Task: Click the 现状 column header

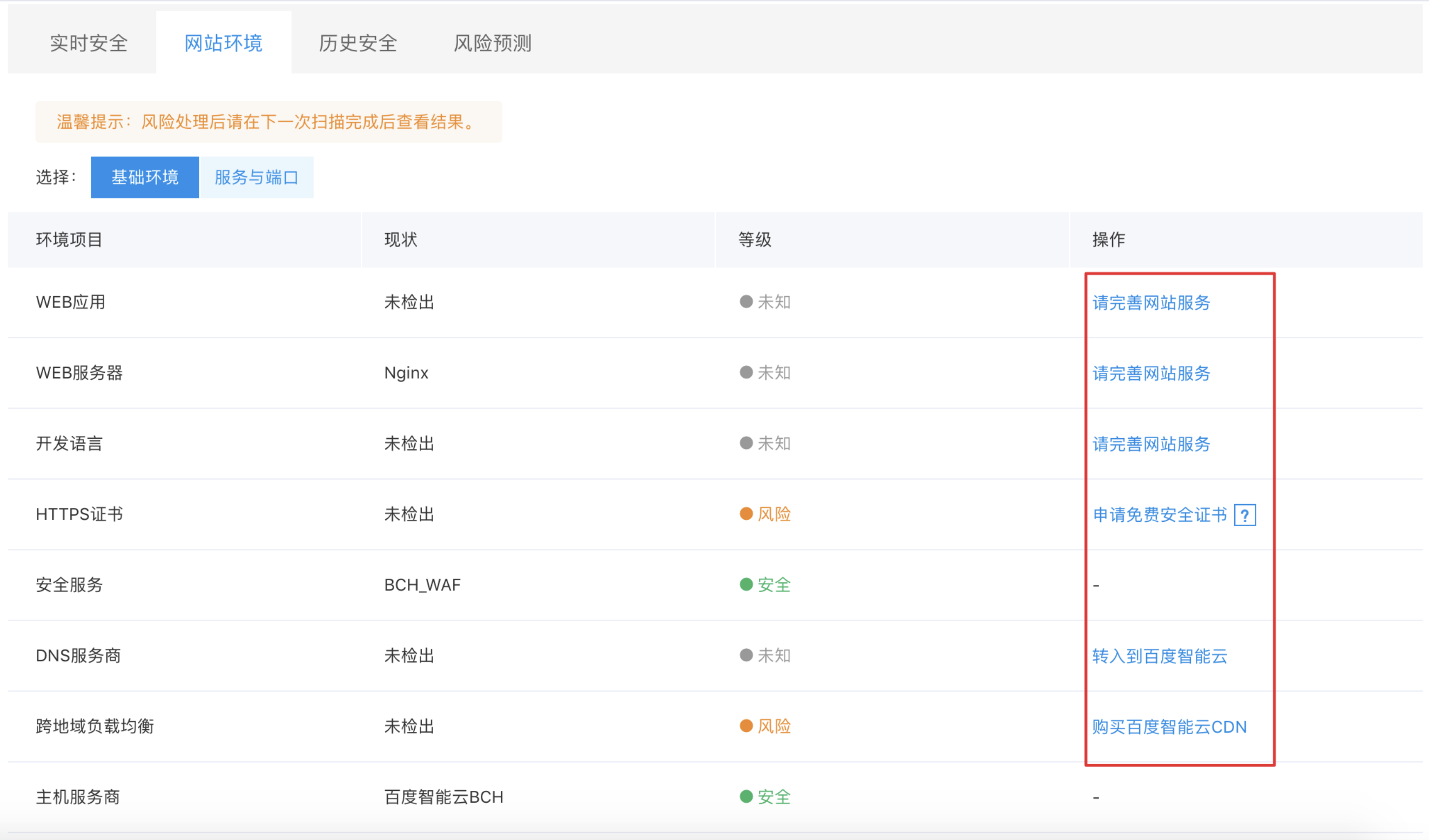Action: (401, 240)
